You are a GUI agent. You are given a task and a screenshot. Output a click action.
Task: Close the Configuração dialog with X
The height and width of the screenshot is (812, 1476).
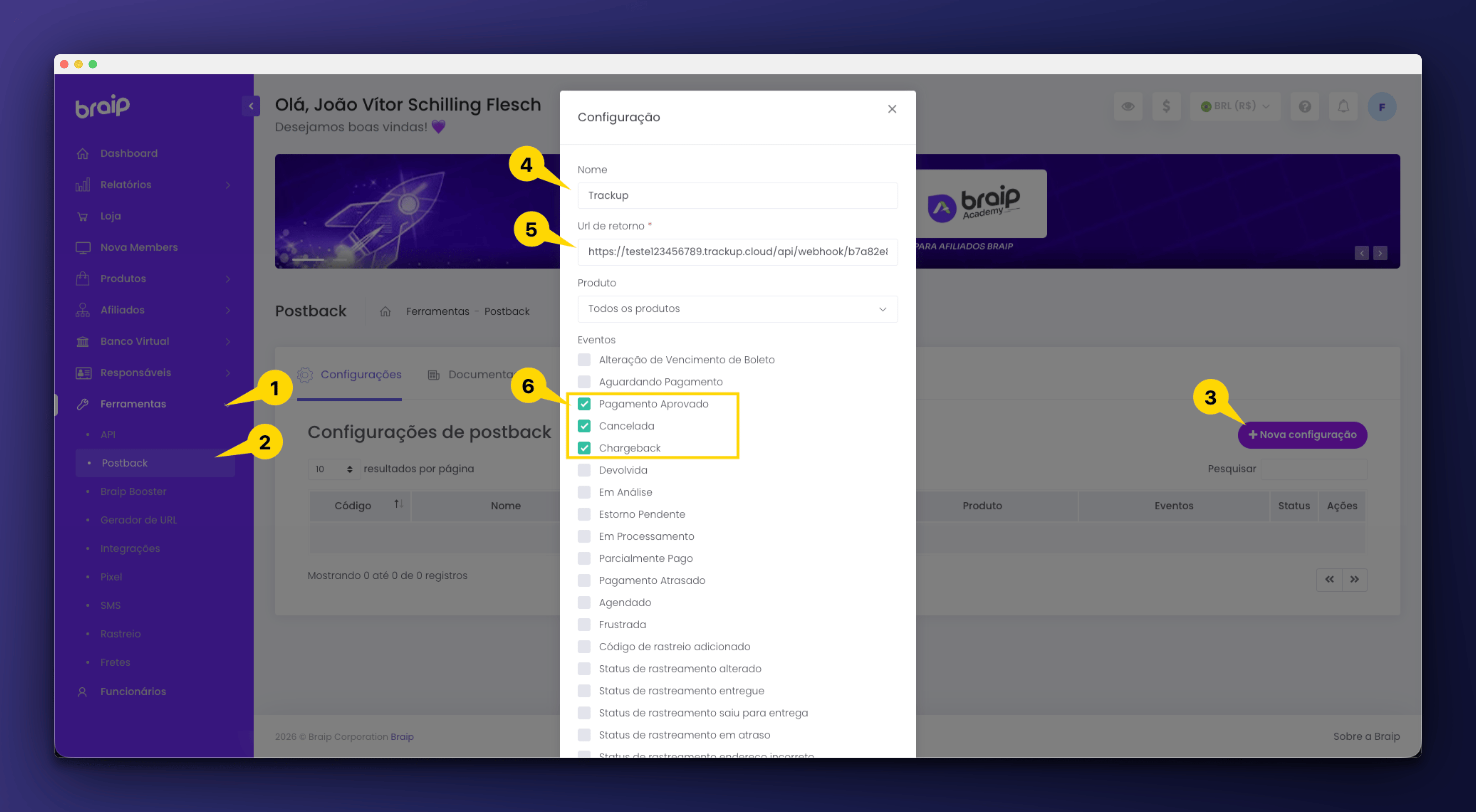[x=892, y=109]
